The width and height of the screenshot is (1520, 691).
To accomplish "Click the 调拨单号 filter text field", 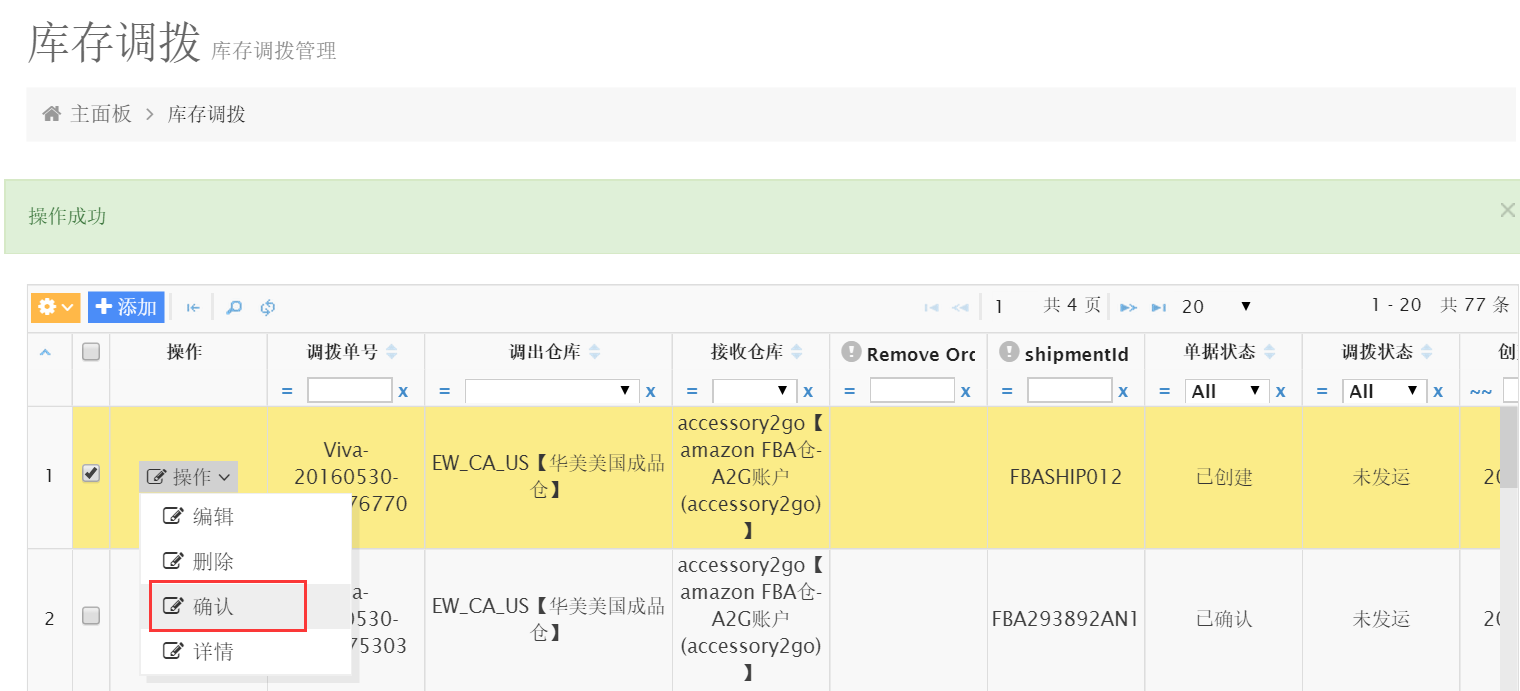I will (349, 391).
